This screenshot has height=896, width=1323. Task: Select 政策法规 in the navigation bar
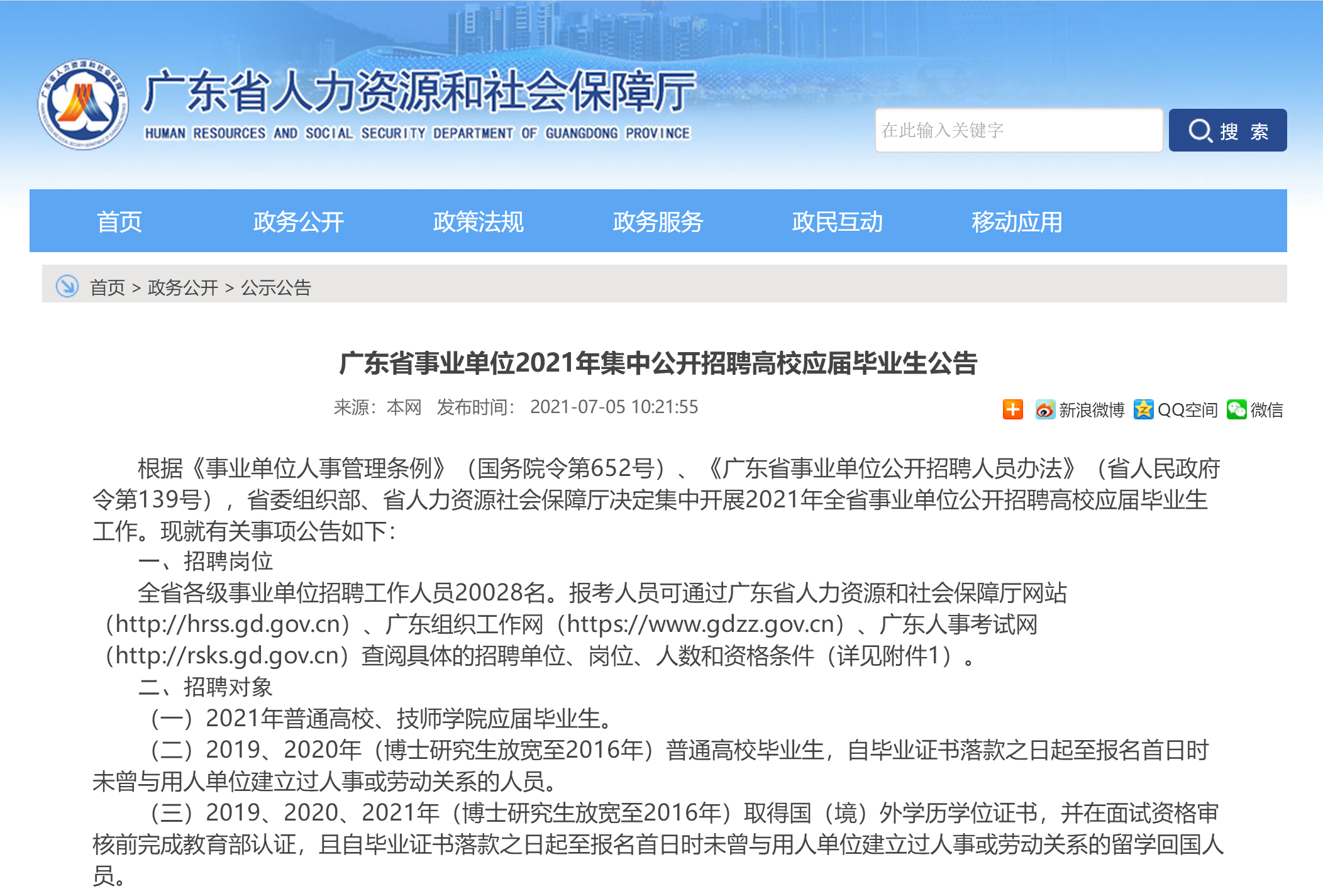[478, 222]
